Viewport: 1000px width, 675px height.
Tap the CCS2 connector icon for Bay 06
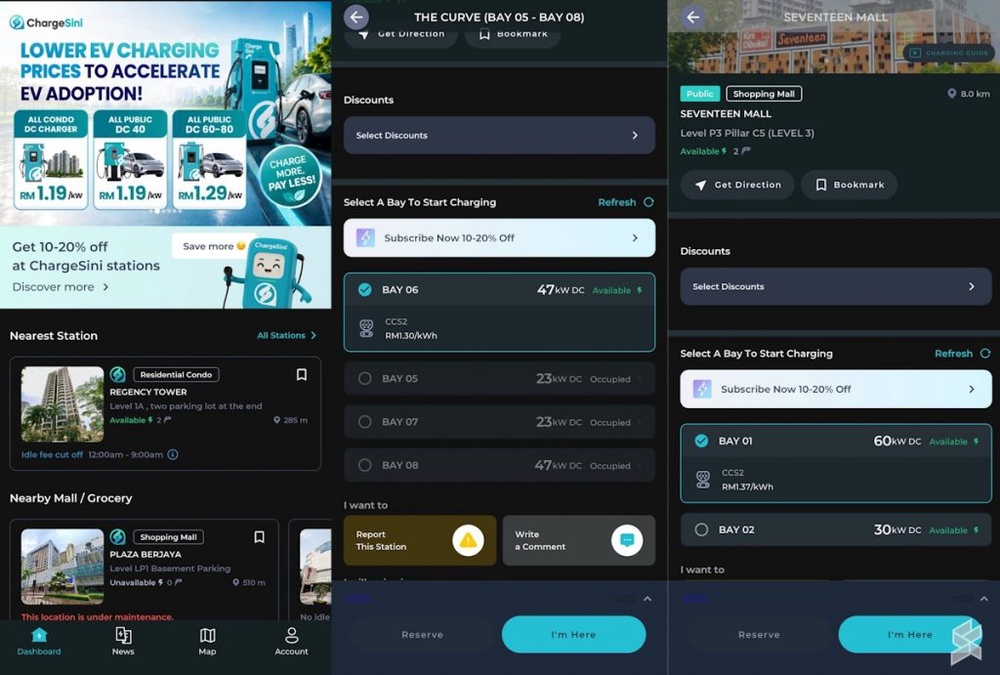(x=366, y=328)
